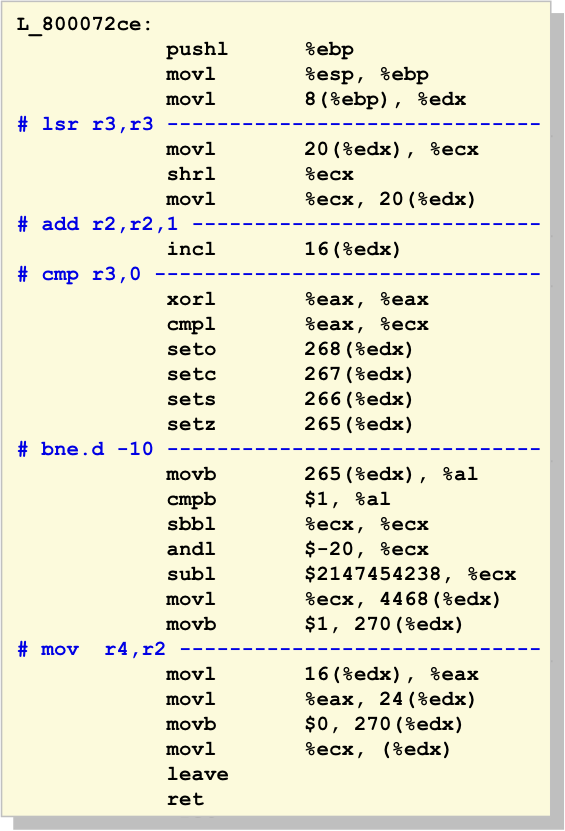Viewport: 565px width, 831px height.
Task: Click the setc 267(%edx) line
Action: click(x=289, y=374)
